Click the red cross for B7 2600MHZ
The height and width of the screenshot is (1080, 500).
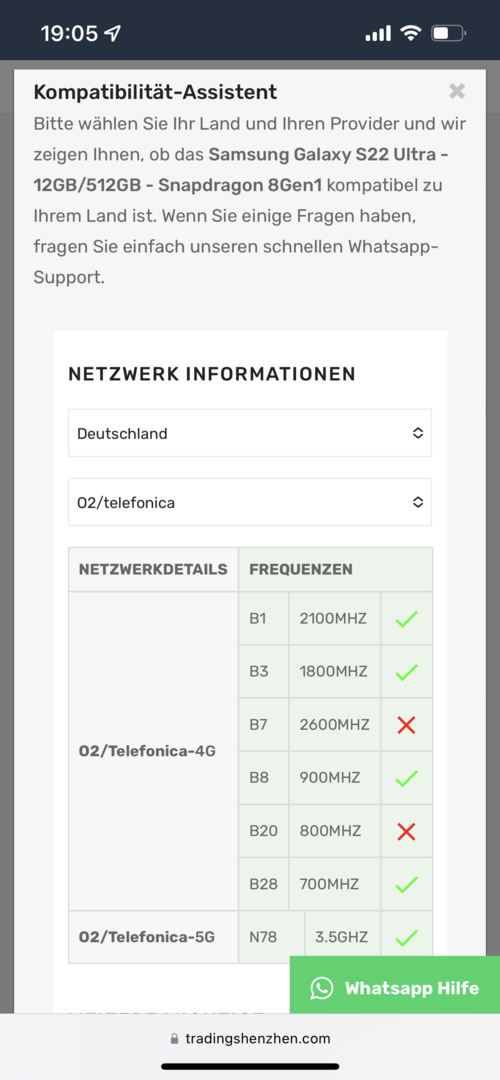(406, 725)
